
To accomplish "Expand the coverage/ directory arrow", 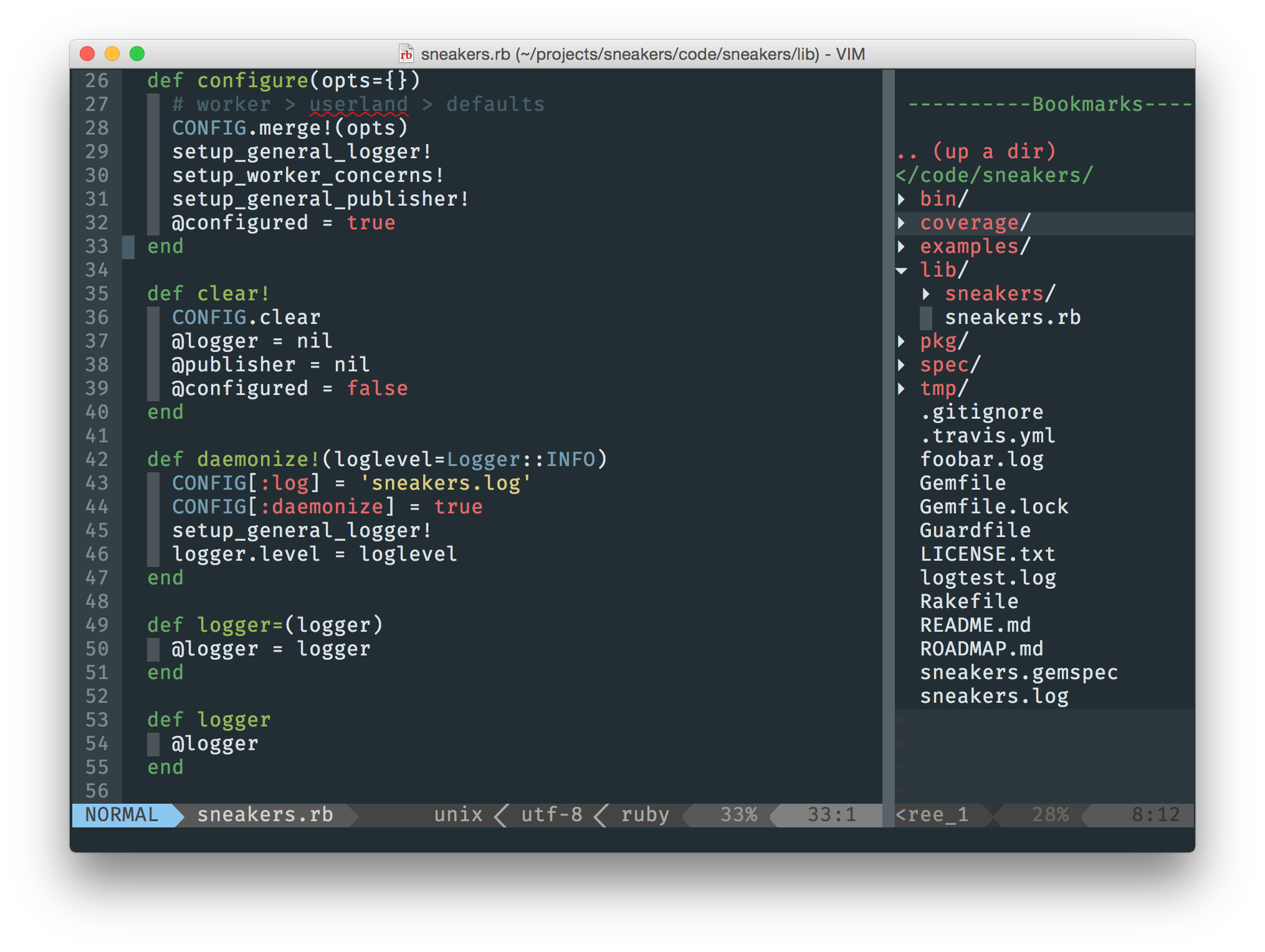I will click(x=901, y=223).
